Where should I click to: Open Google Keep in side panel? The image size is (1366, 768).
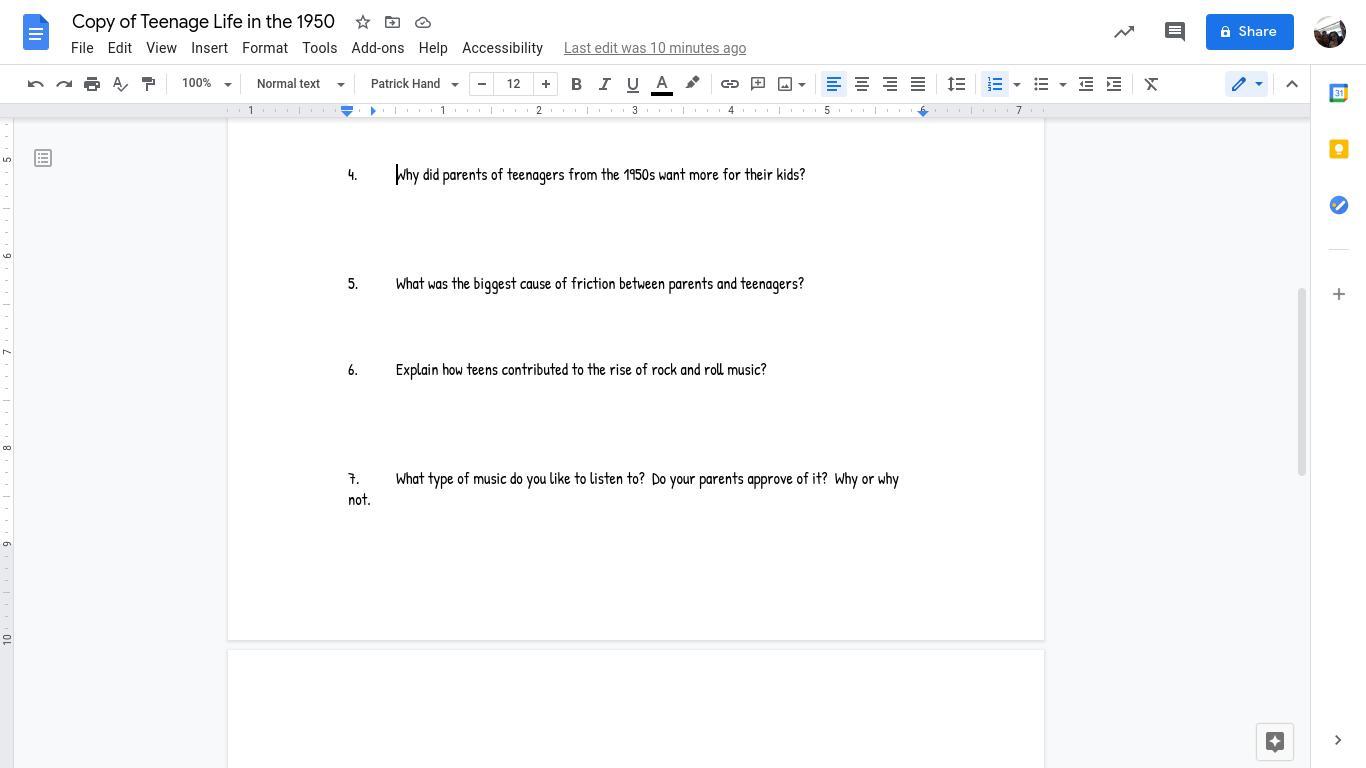tap(1338, 149)
